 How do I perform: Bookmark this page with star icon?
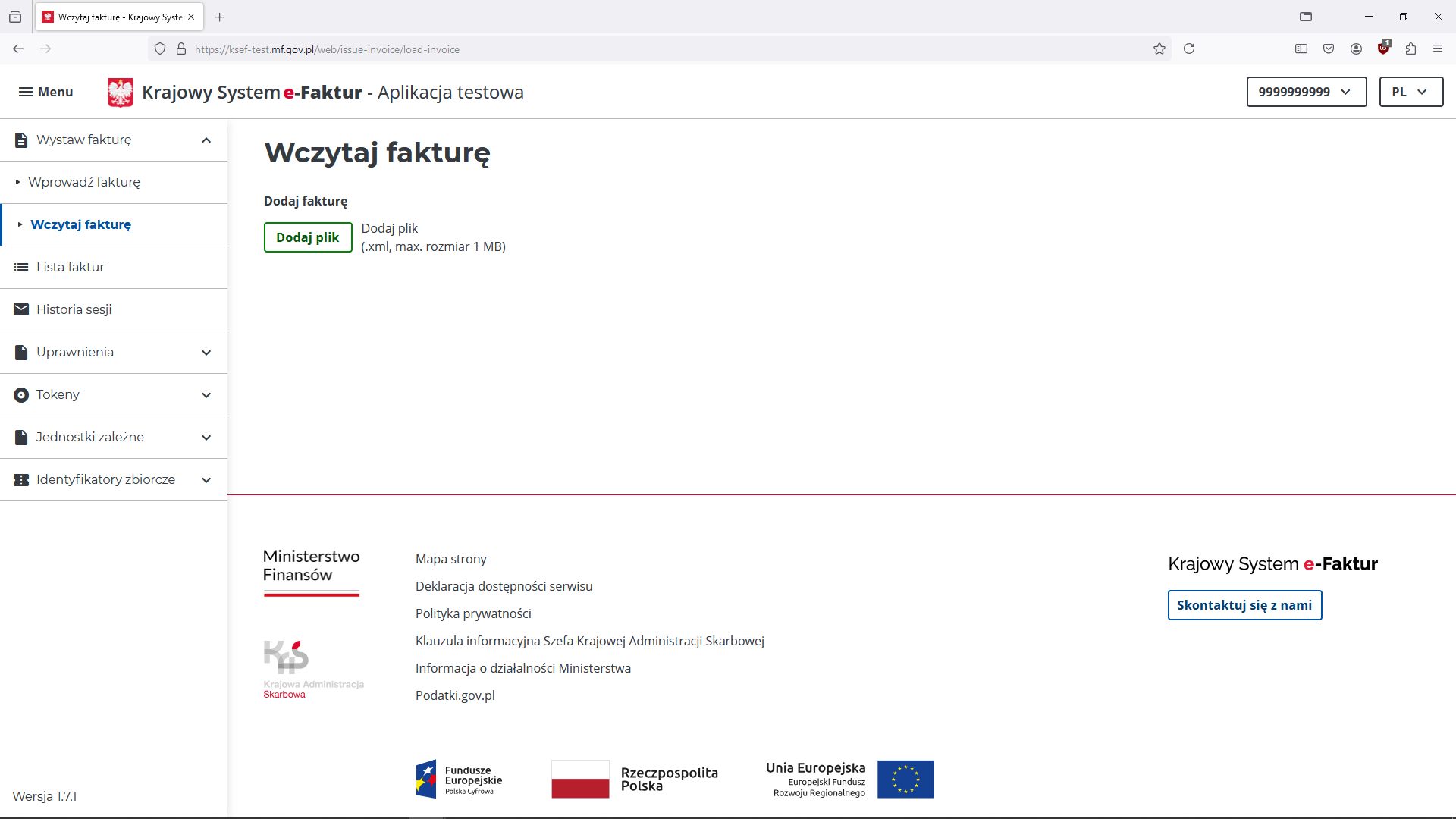click(x=1159, y=49)
